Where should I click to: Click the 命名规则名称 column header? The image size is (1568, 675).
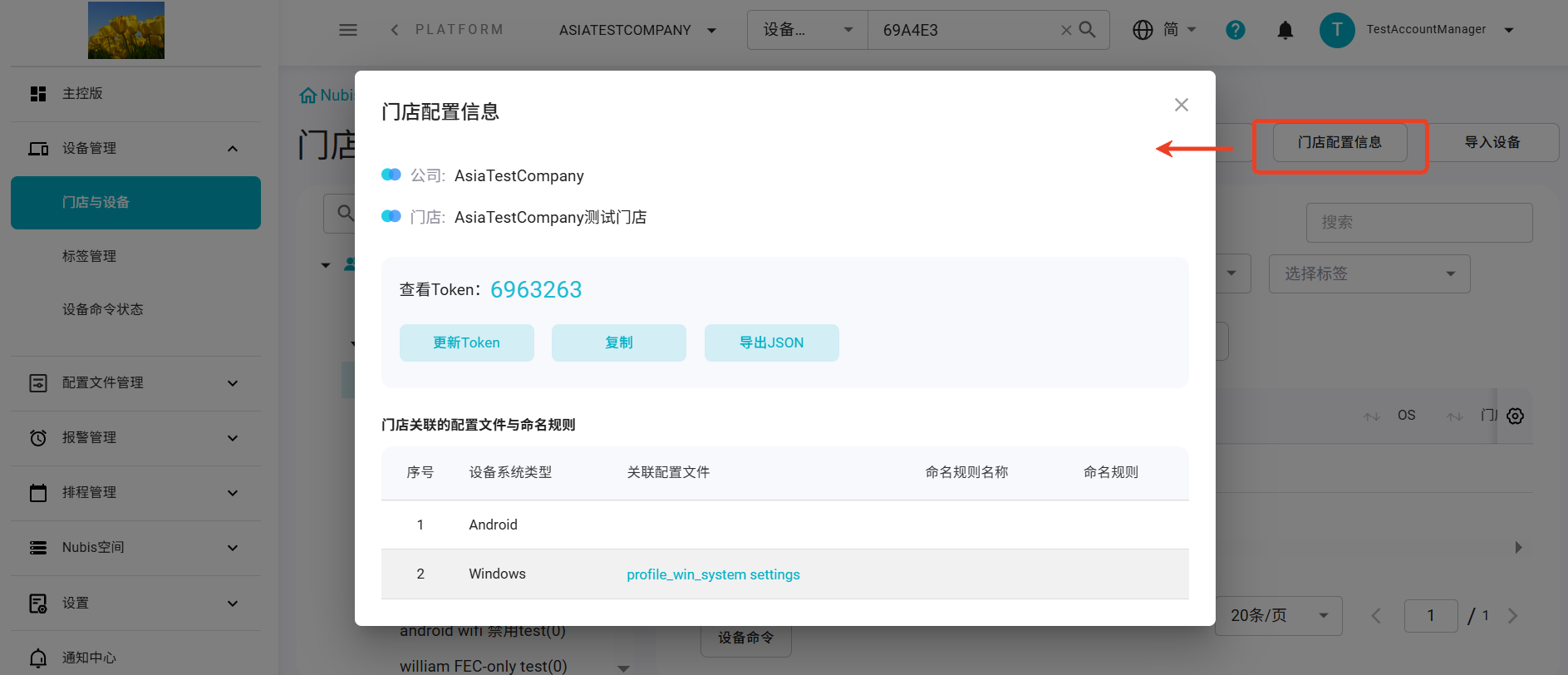(966, 472)
